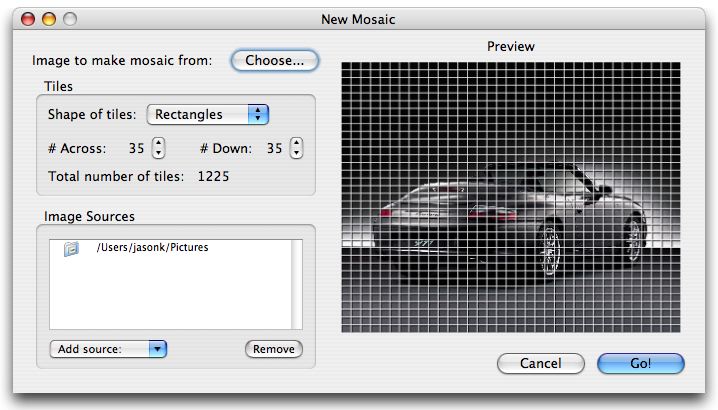718x410 pixels.
Task: Open the Shape of tiles Rectangles dropdown
Action: tap(207, 115)
